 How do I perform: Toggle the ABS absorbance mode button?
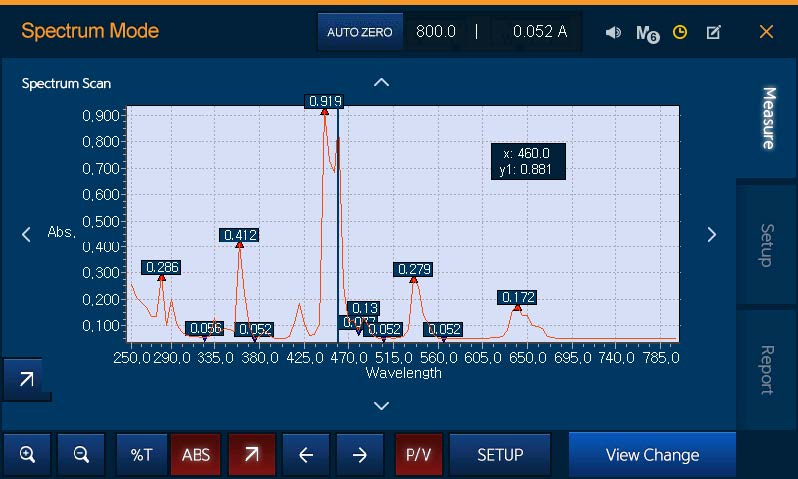(x=196, y=455)
